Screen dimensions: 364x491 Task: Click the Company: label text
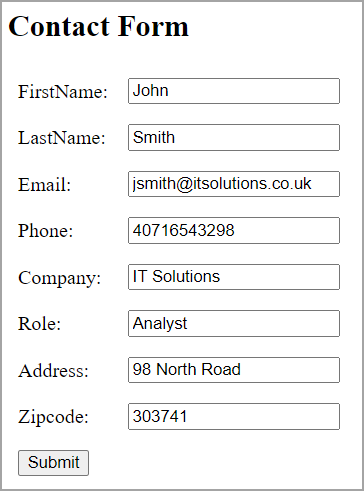60,278
